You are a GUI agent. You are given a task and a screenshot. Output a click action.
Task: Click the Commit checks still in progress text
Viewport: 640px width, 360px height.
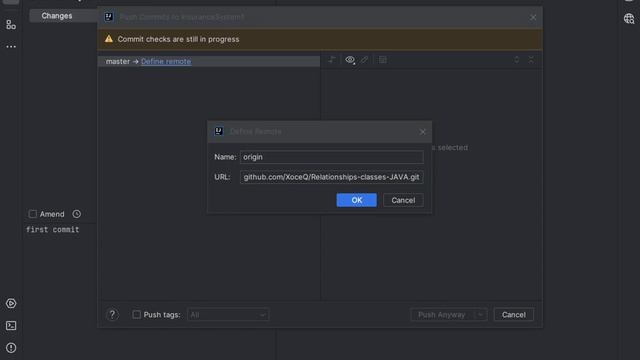(x=178, y=39)
